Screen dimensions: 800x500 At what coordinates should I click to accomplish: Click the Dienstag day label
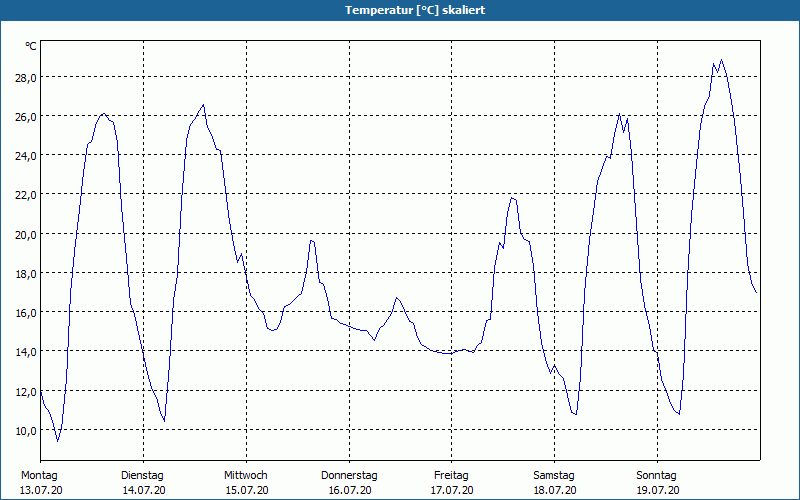[x=142, y=476]
